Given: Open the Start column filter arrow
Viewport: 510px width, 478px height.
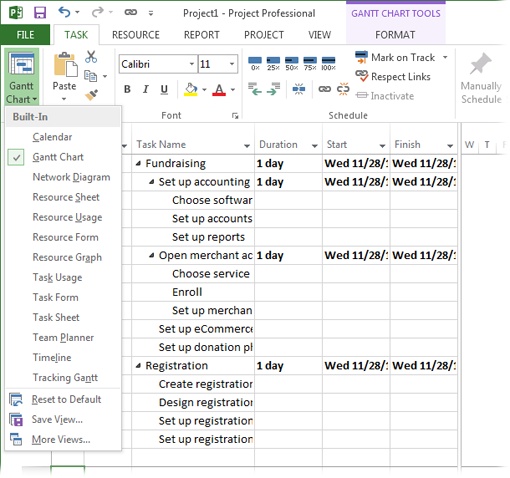Looking at the screenshot, I should [x=382, y=146].
